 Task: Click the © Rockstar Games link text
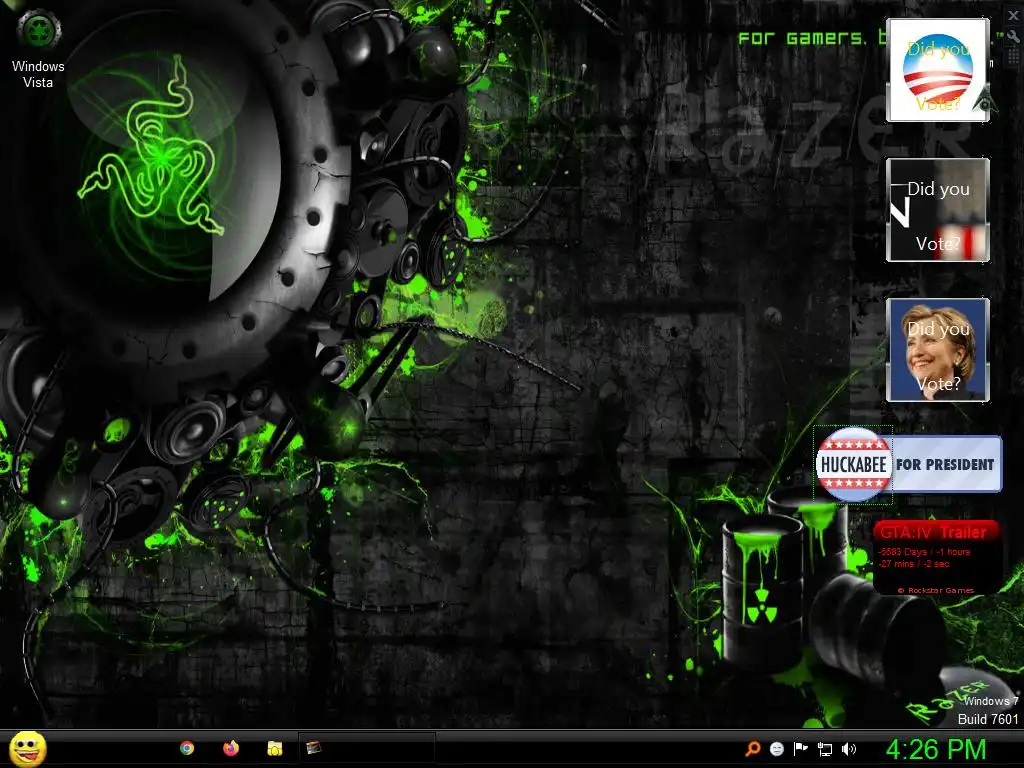(936, 590)
